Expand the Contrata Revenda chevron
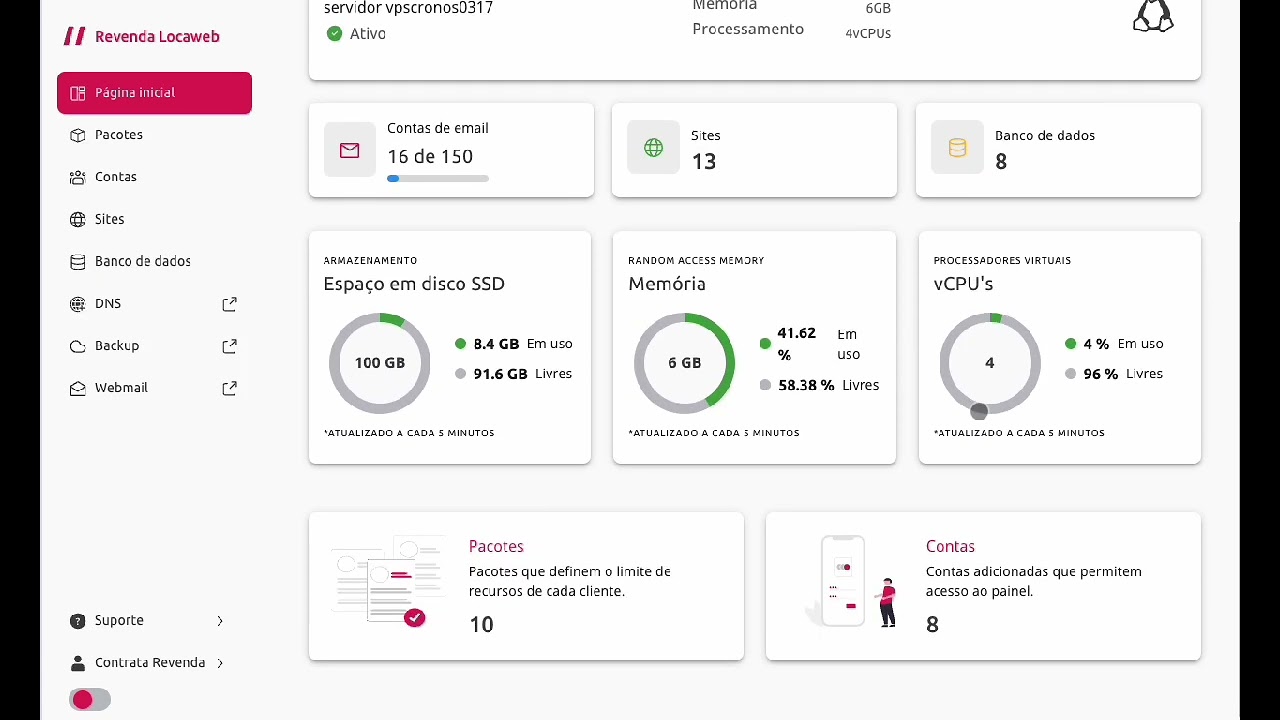This screenshot has width=1280, height=720. click(220, 663)
